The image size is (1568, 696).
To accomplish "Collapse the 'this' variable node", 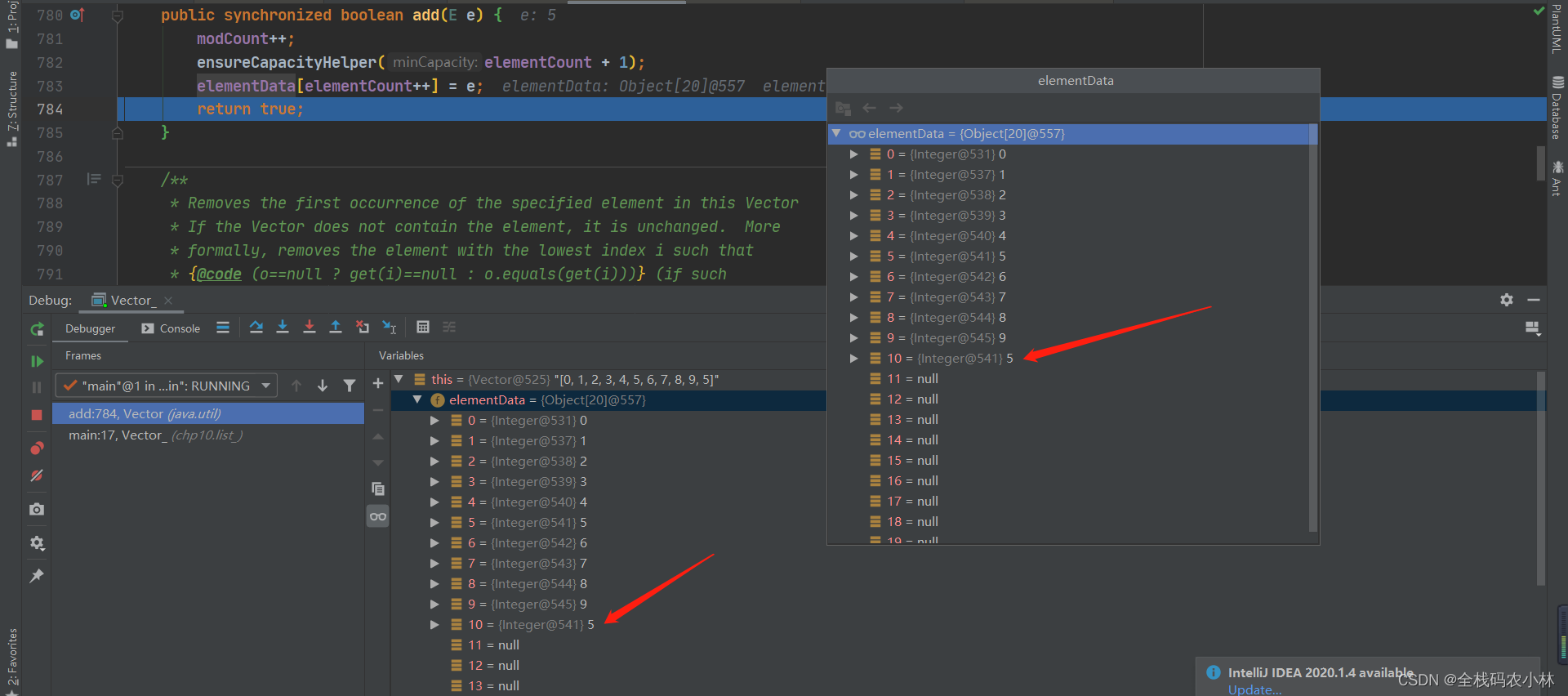I will click(x=399, y=379).
